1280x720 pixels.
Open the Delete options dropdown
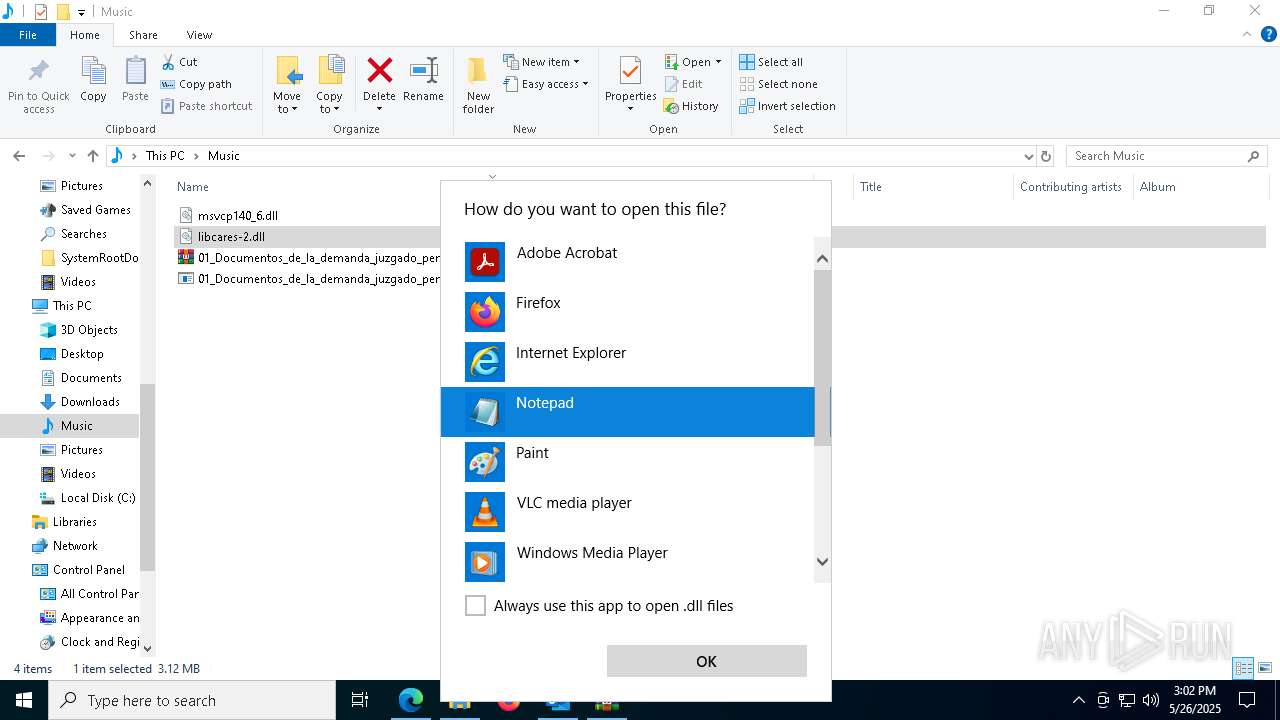[x=379, y=108]
